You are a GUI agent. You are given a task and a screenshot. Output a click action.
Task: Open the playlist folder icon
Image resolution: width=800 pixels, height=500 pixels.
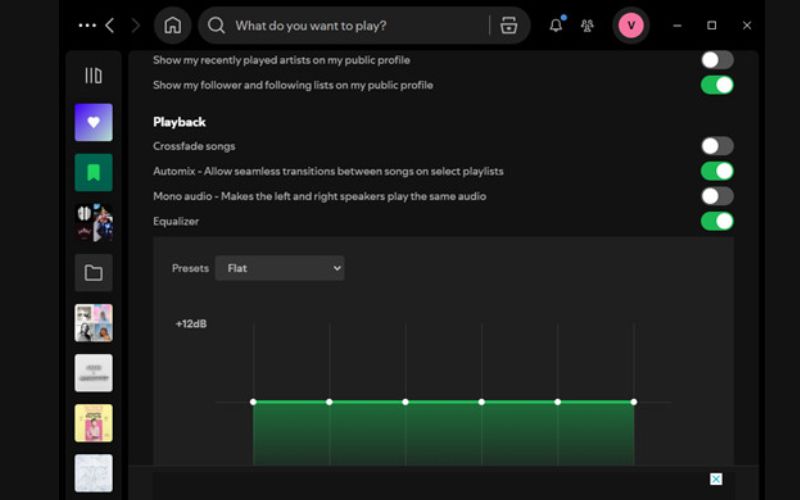(x=93, y=272)
